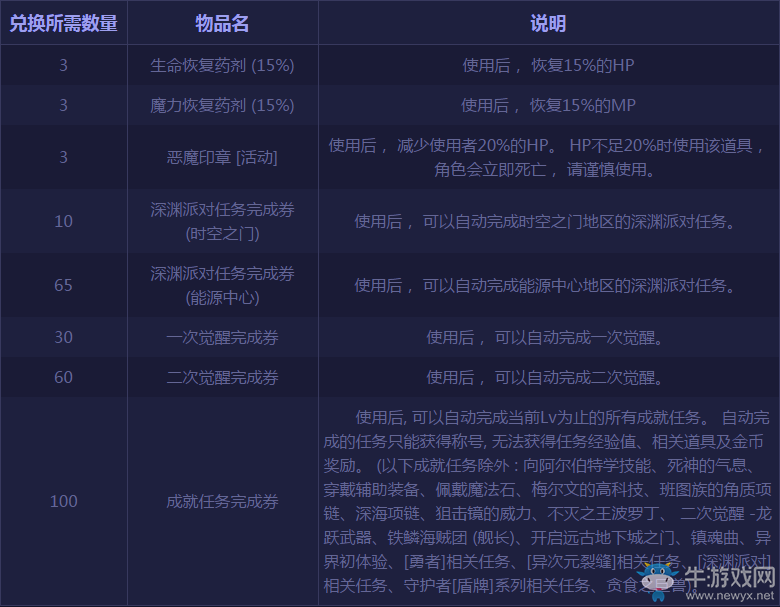Image resolution: width=780 pixels, height=607 pixels.
Task: Select item name '成就任务完成券'
Action: click(x=222, y=501)
